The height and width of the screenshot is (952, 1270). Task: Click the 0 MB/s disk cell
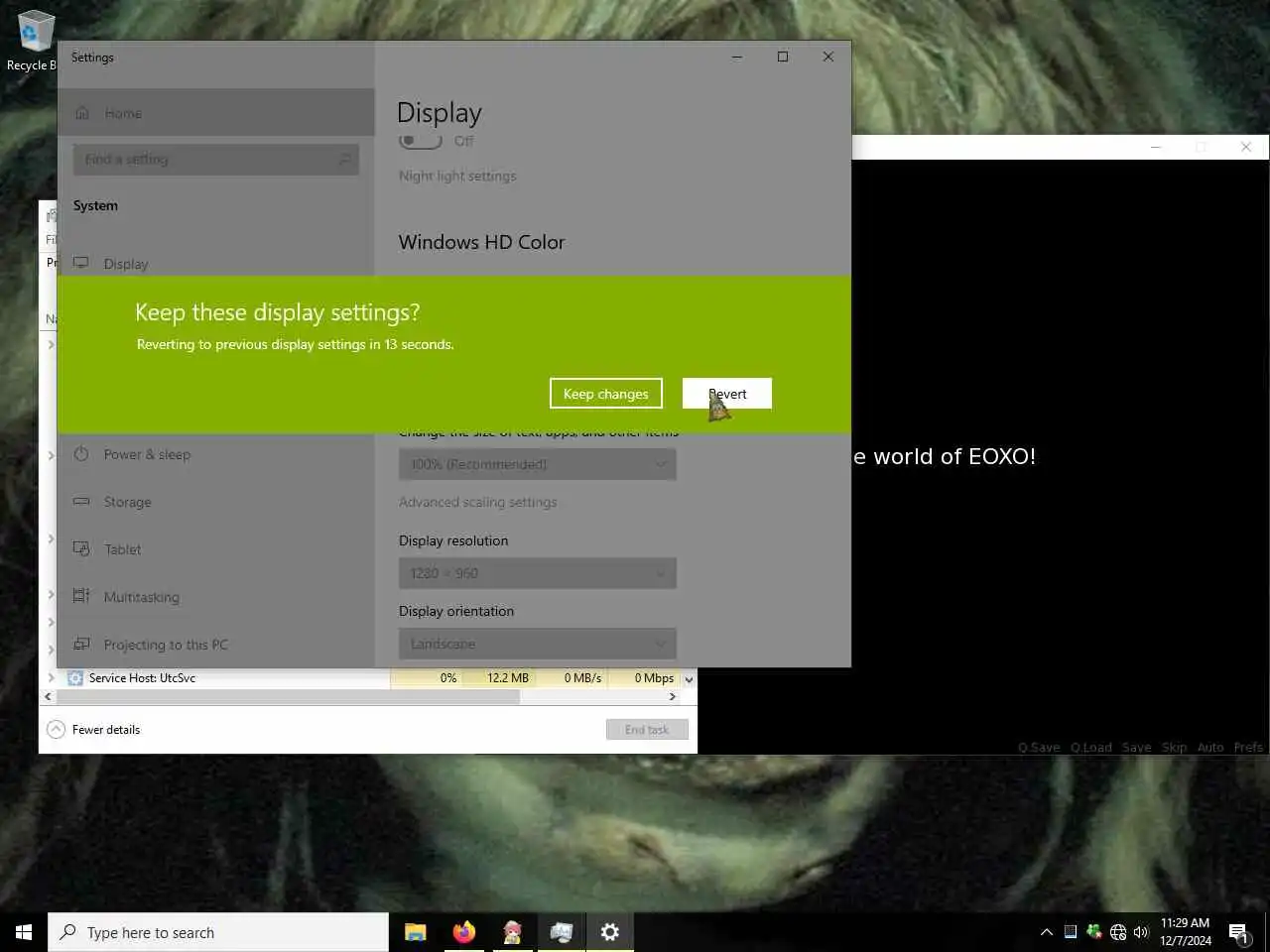point(572,678)
